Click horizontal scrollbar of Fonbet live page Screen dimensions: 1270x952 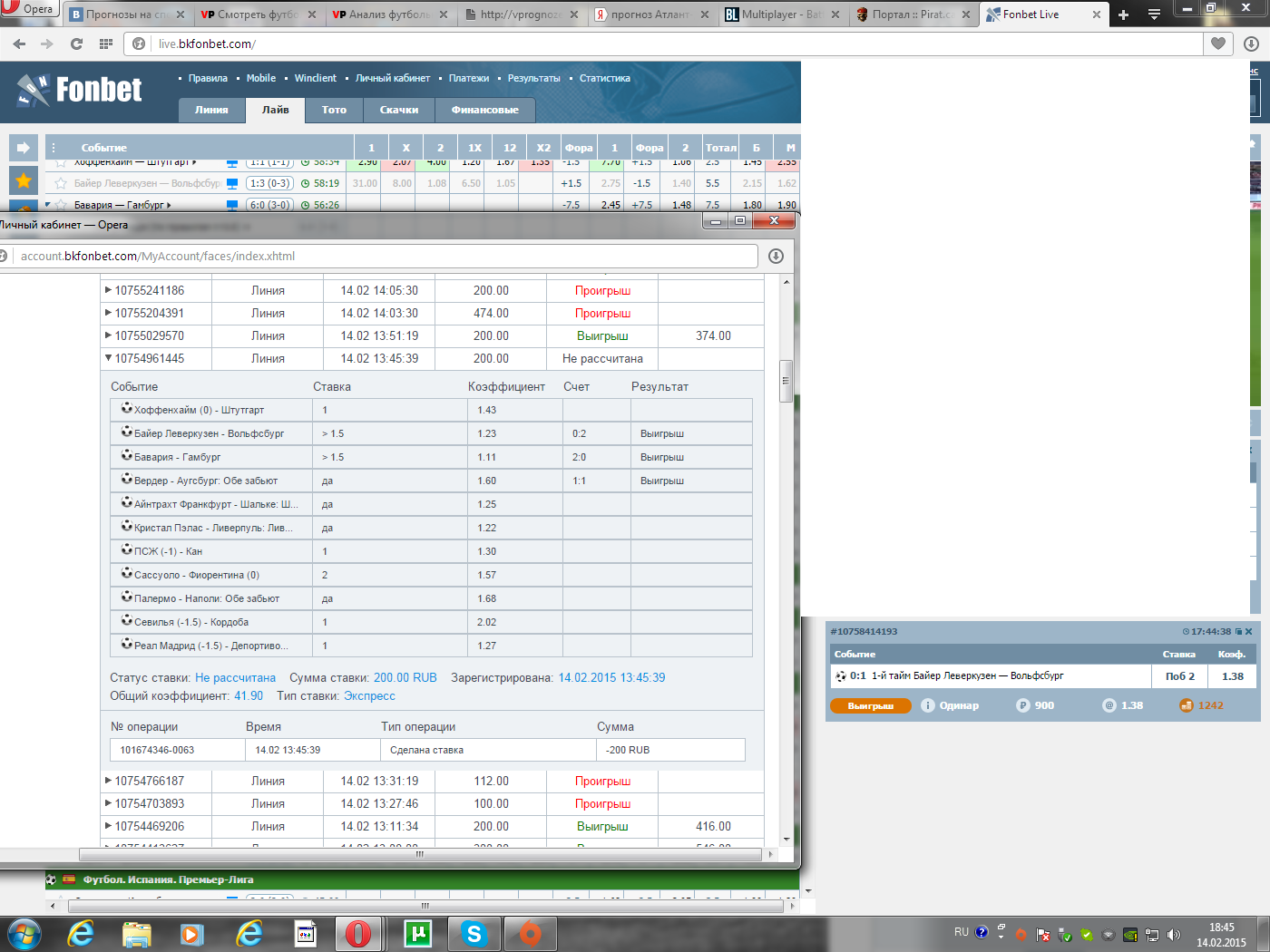pyautogui.click(x=426, y=906)
